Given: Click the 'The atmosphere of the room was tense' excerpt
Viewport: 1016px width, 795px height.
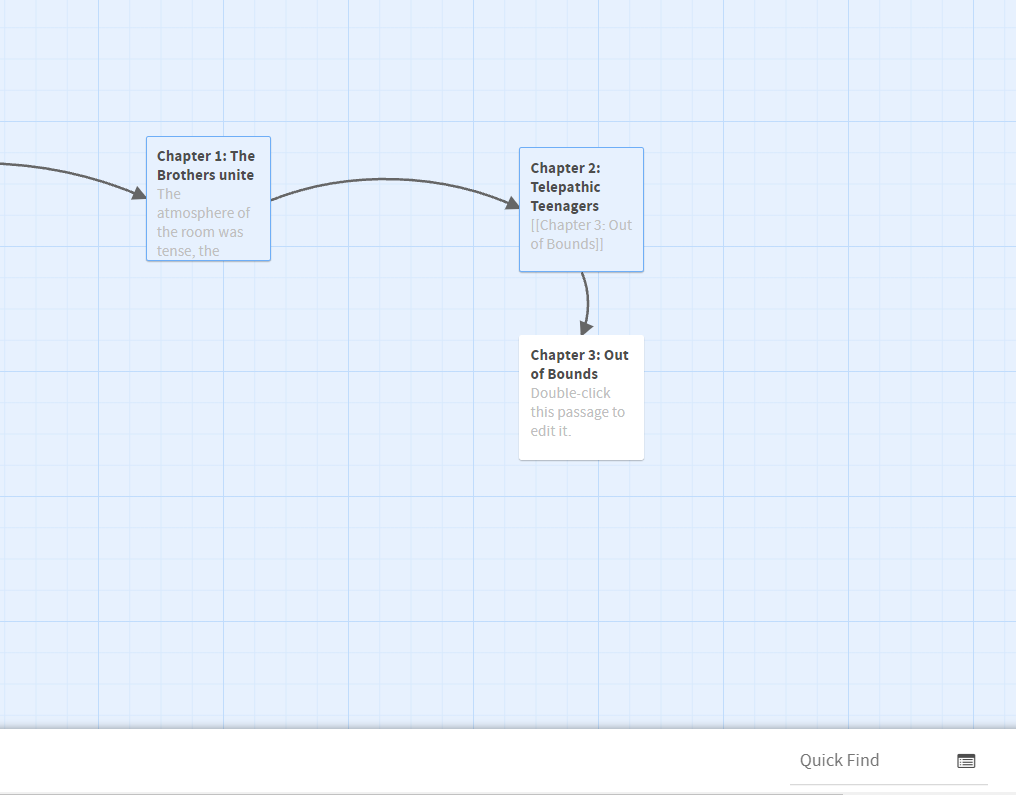Looking at the screenshot, I should (x=203, y=222).
